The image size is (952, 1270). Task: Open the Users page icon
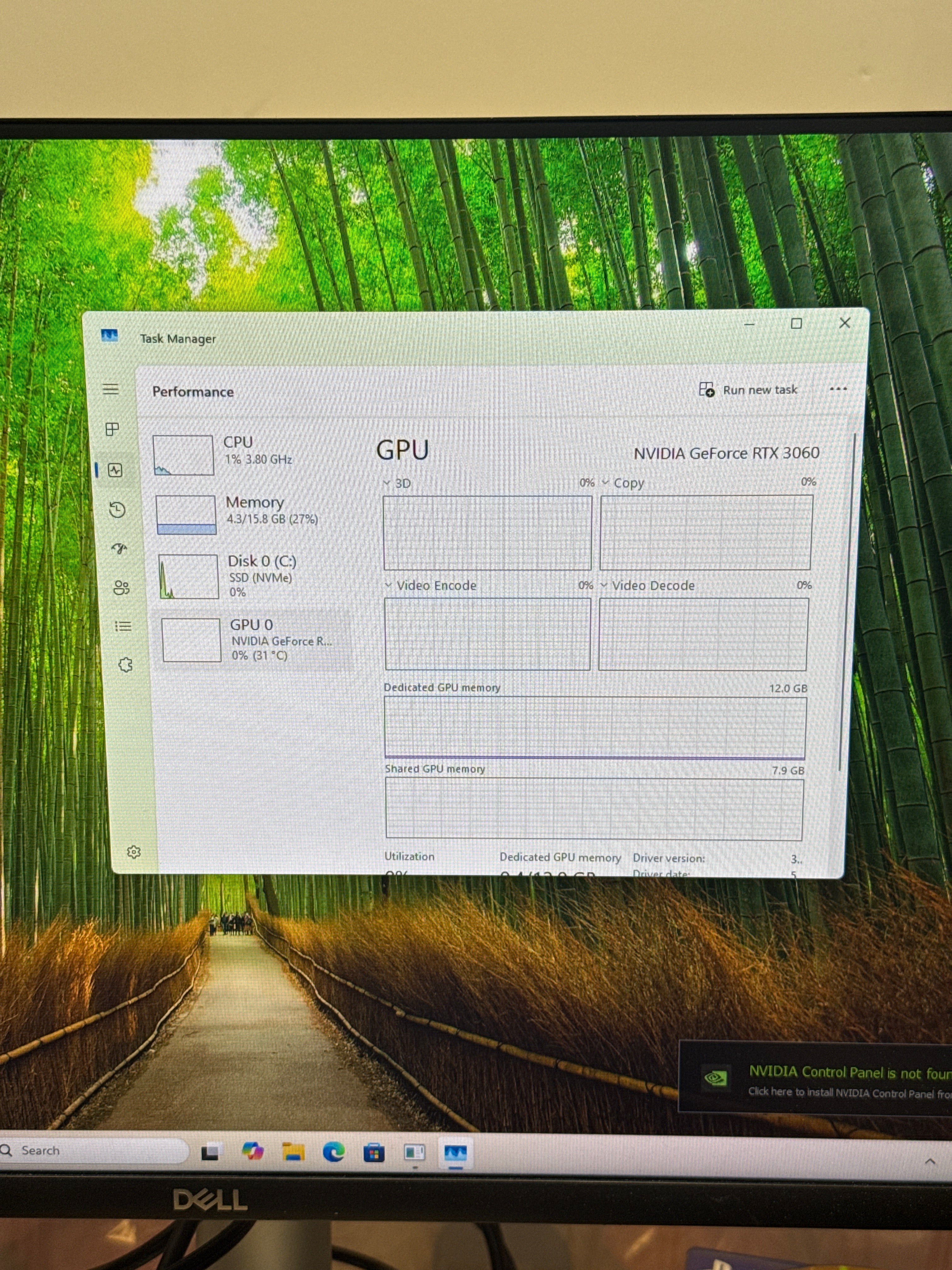[121, 587]
